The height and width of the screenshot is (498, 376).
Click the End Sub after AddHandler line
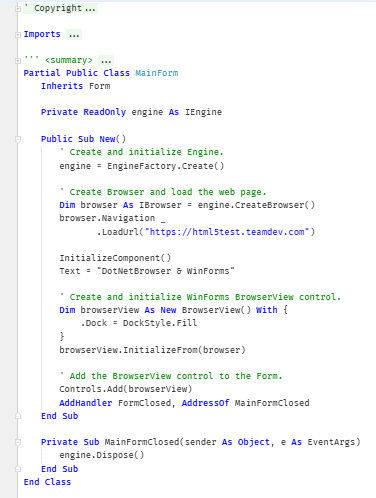click(x=59, y=416)
